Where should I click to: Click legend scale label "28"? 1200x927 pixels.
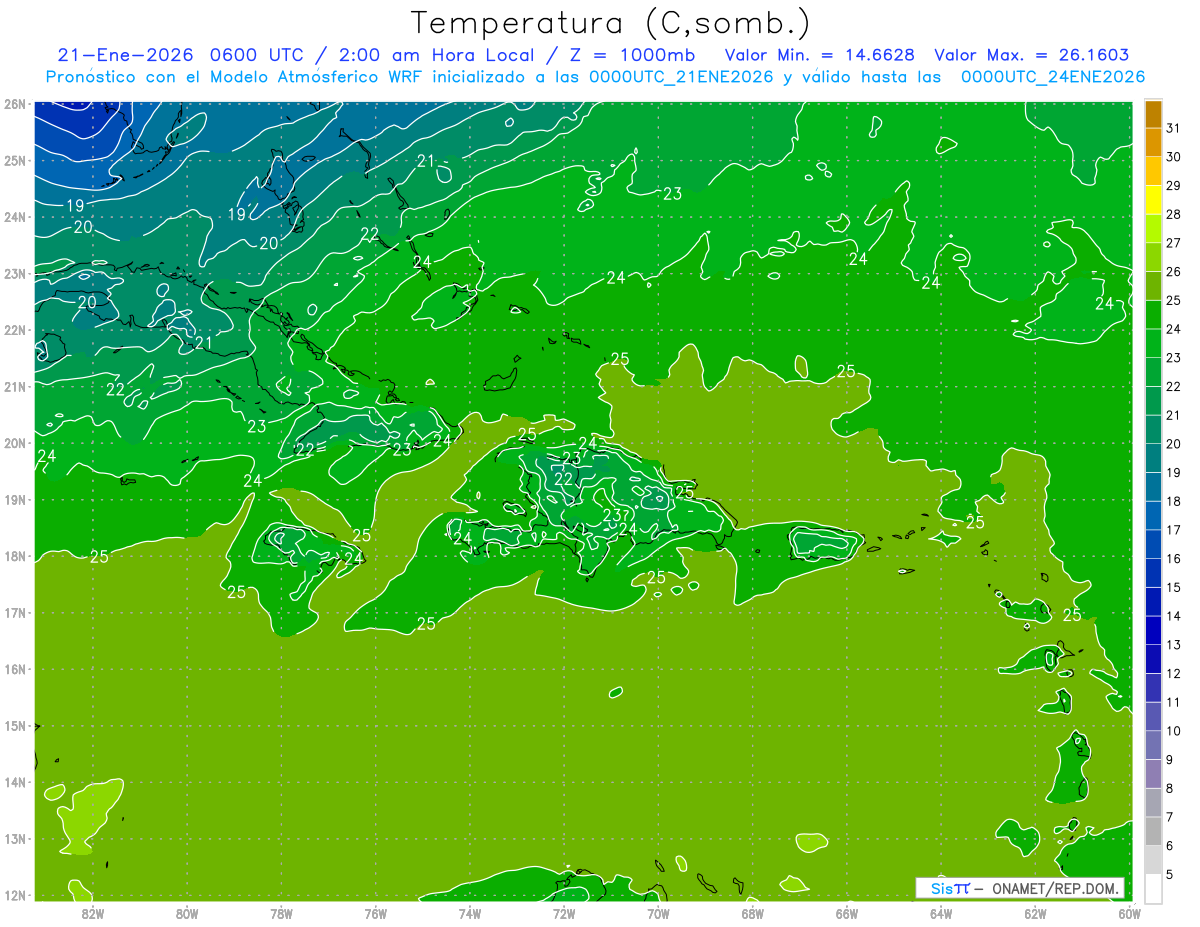point(1173,214)
